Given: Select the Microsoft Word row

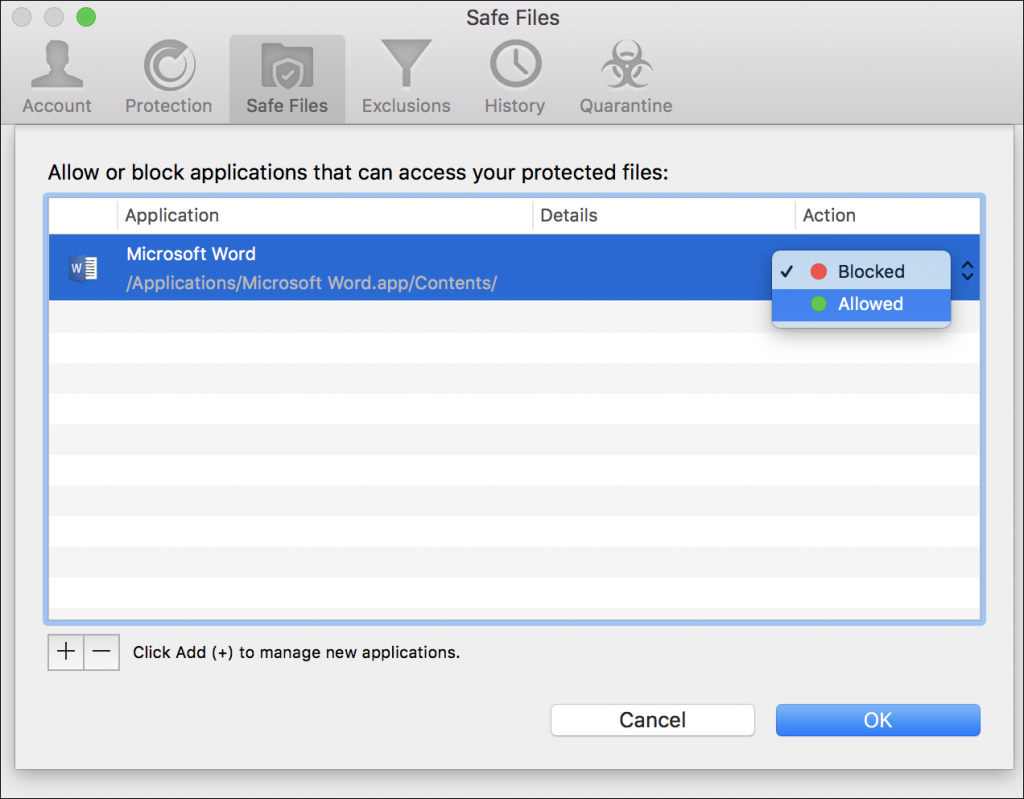Looking at the screenshot, I should point(400,267).
